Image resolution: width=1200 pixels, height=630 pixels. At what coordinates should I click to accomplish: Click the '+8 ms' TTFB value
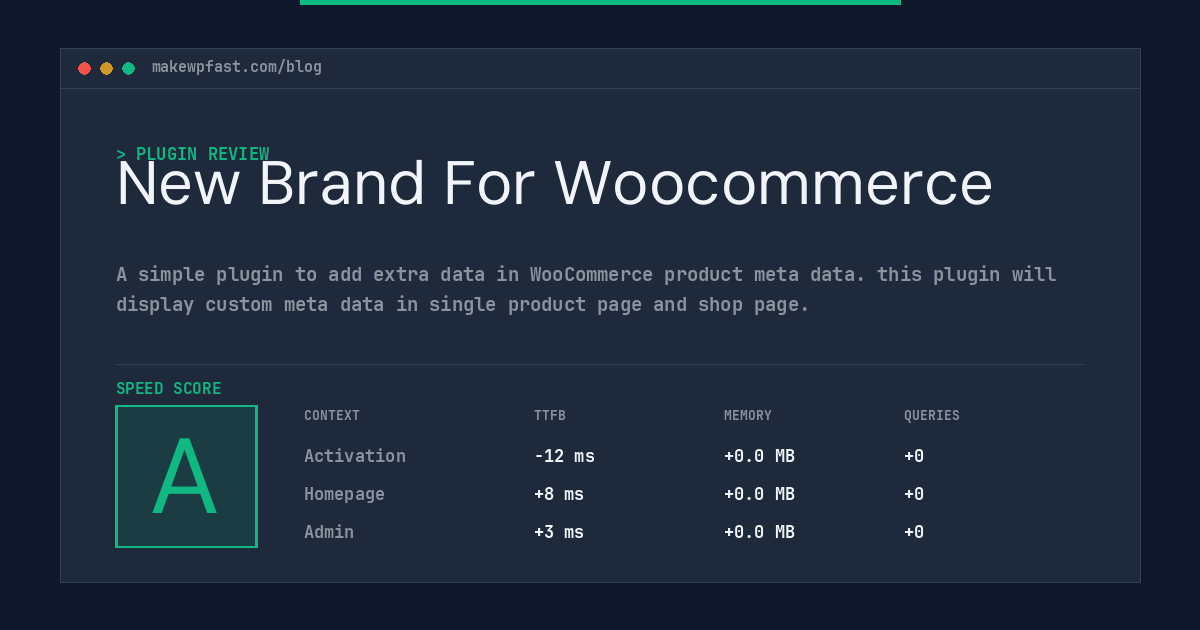559,494
